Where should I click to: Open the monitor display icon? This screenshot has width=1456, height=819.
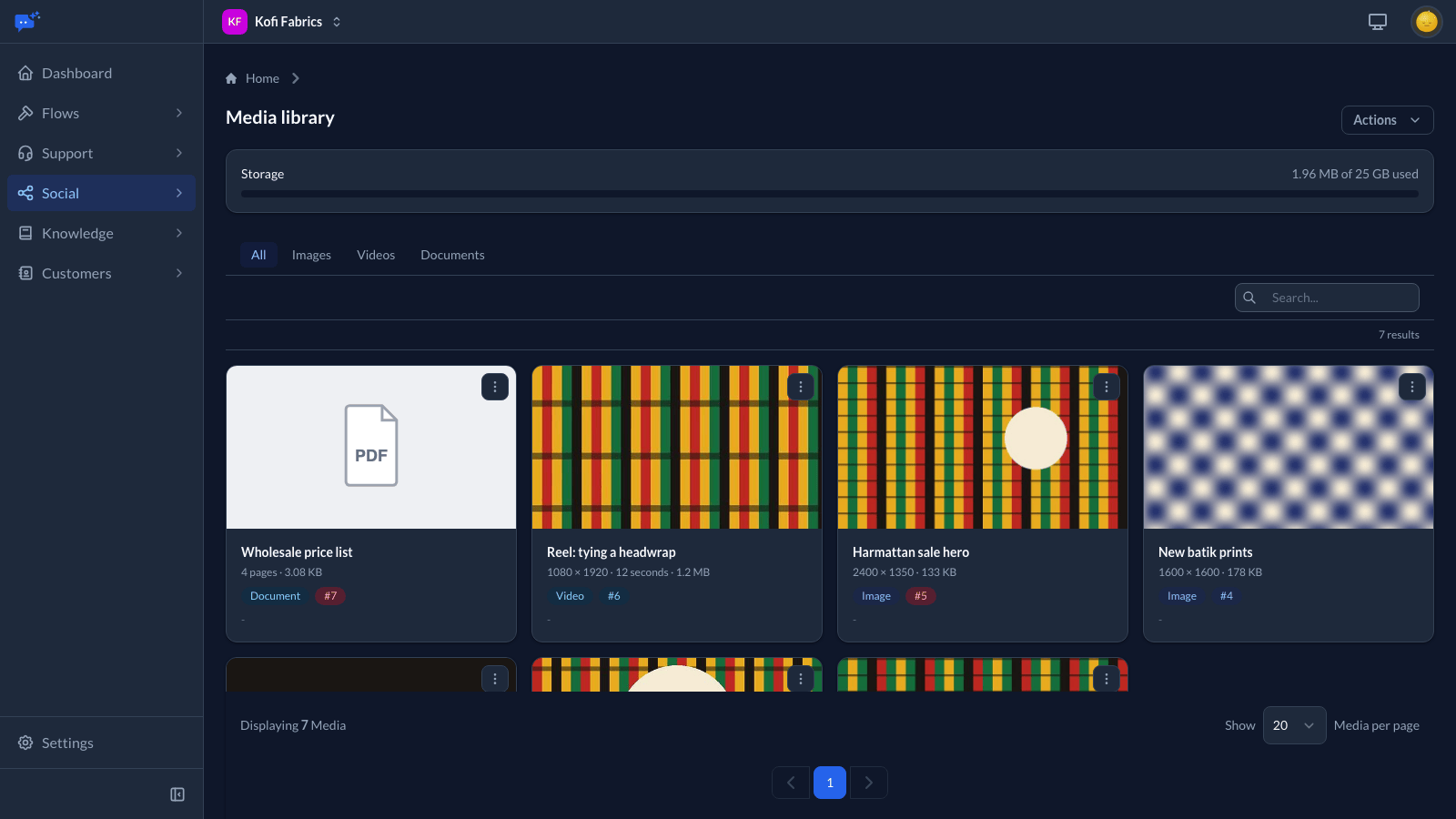click(x=1378, y=22)
